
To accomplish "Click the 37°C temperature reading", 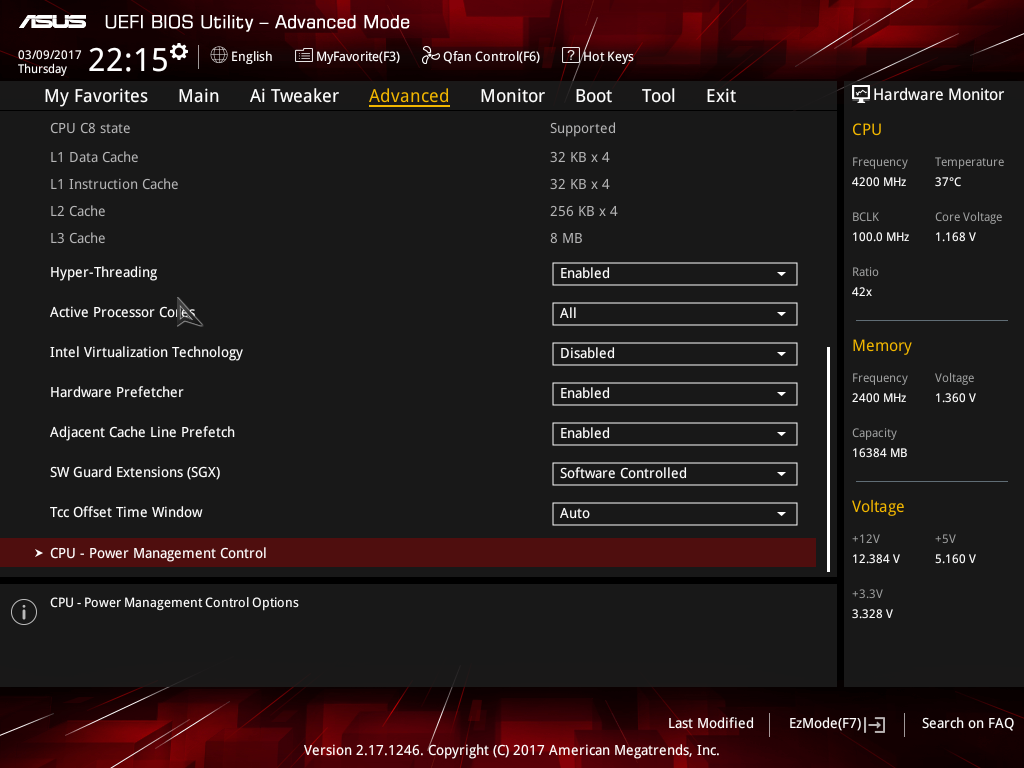I will 948,182.
